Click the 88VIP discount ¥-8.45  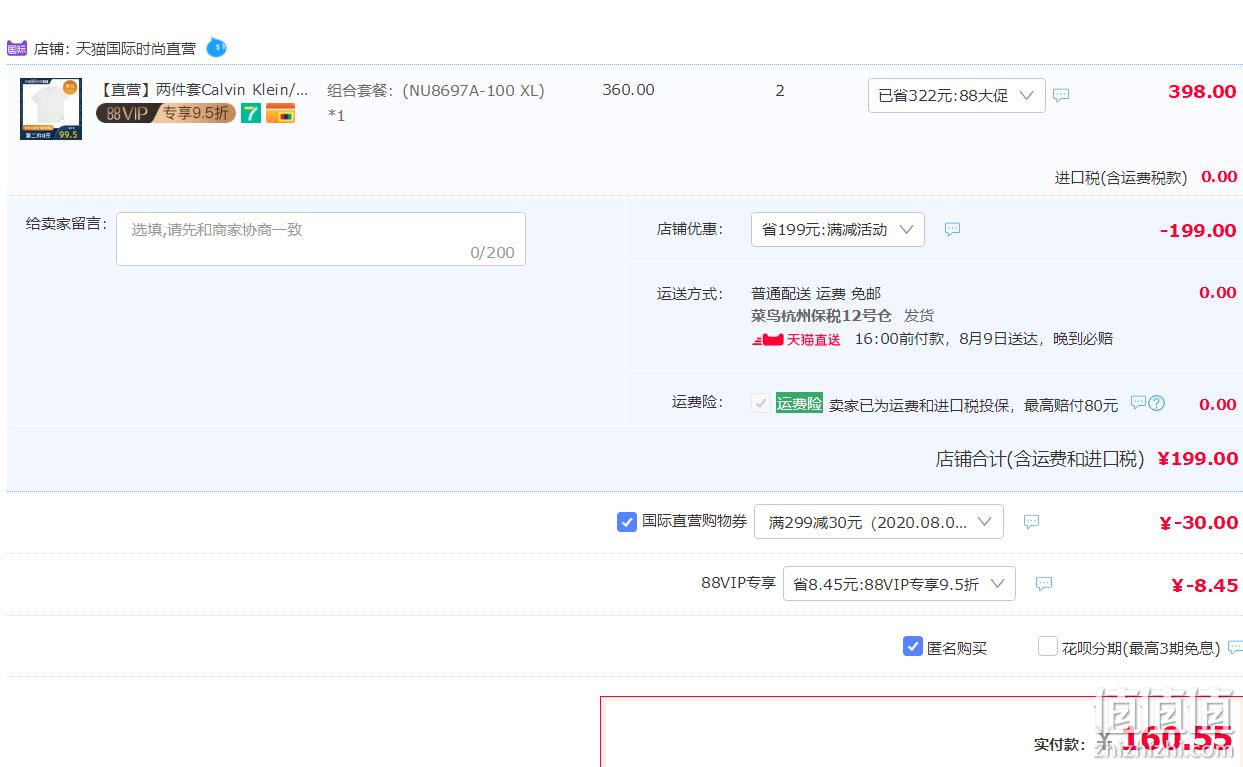(1204, 585)
